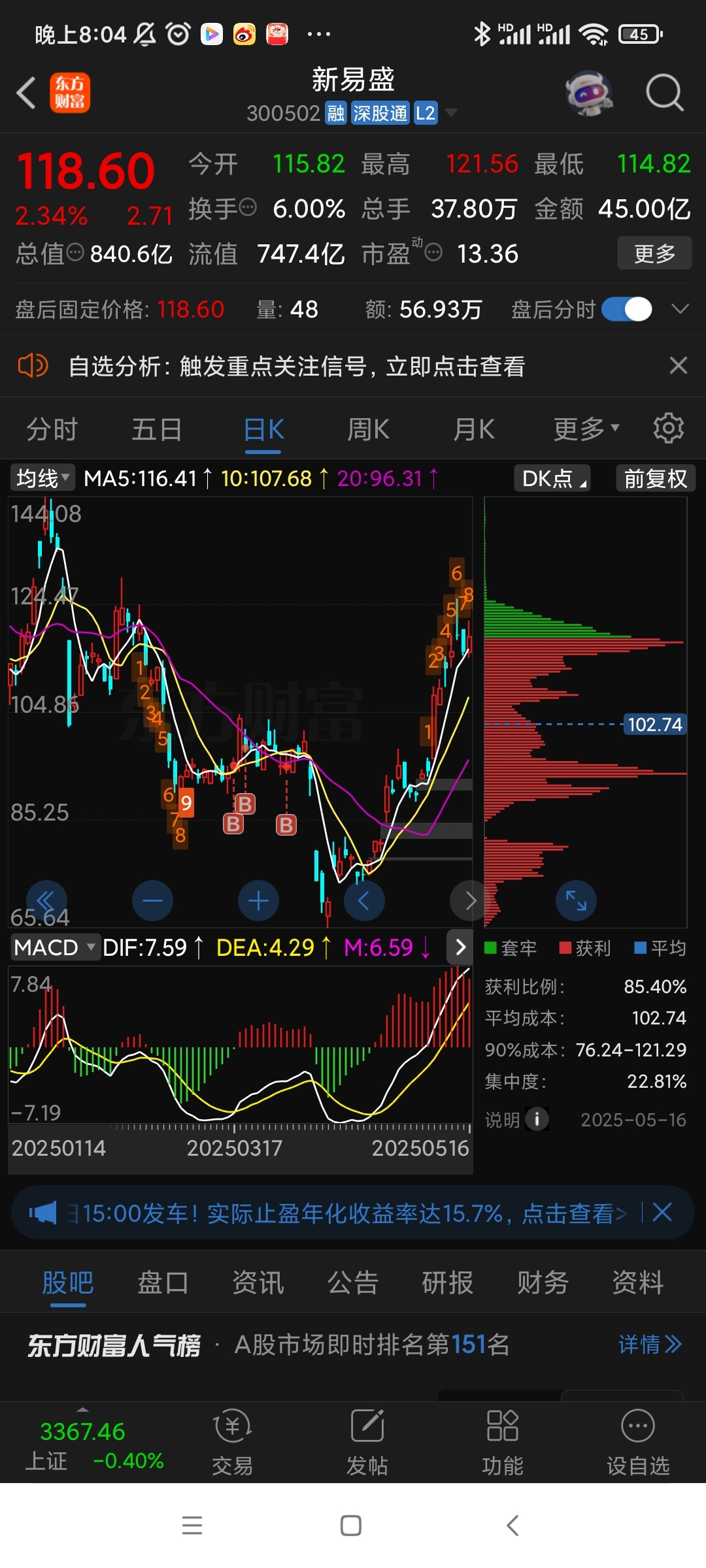Open the robot assistant avatar
Image resolution: width=706 pixels, height=1568 pixels.
pos(589,93)
